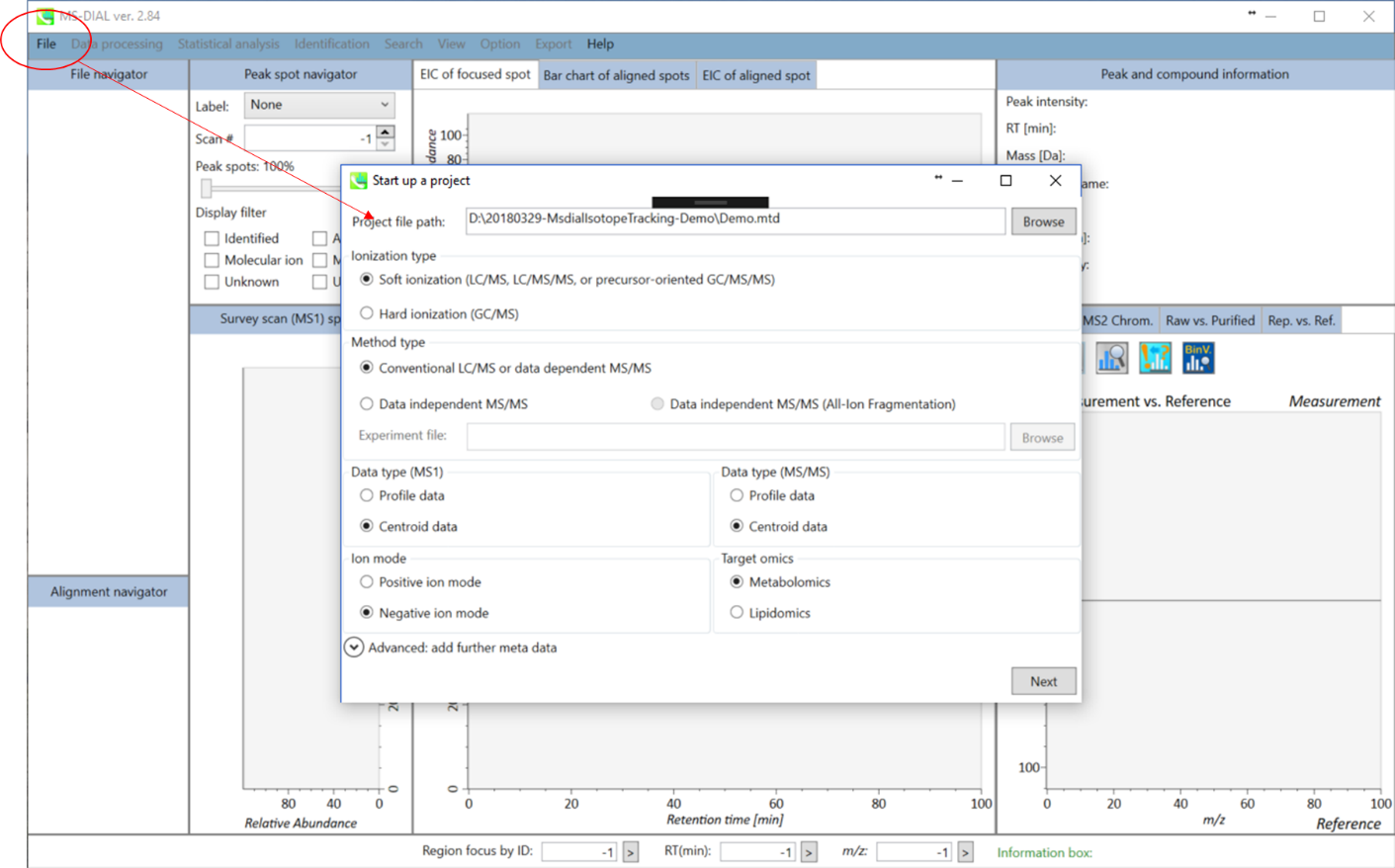Open the Data processing menu

tap(117, 43)
